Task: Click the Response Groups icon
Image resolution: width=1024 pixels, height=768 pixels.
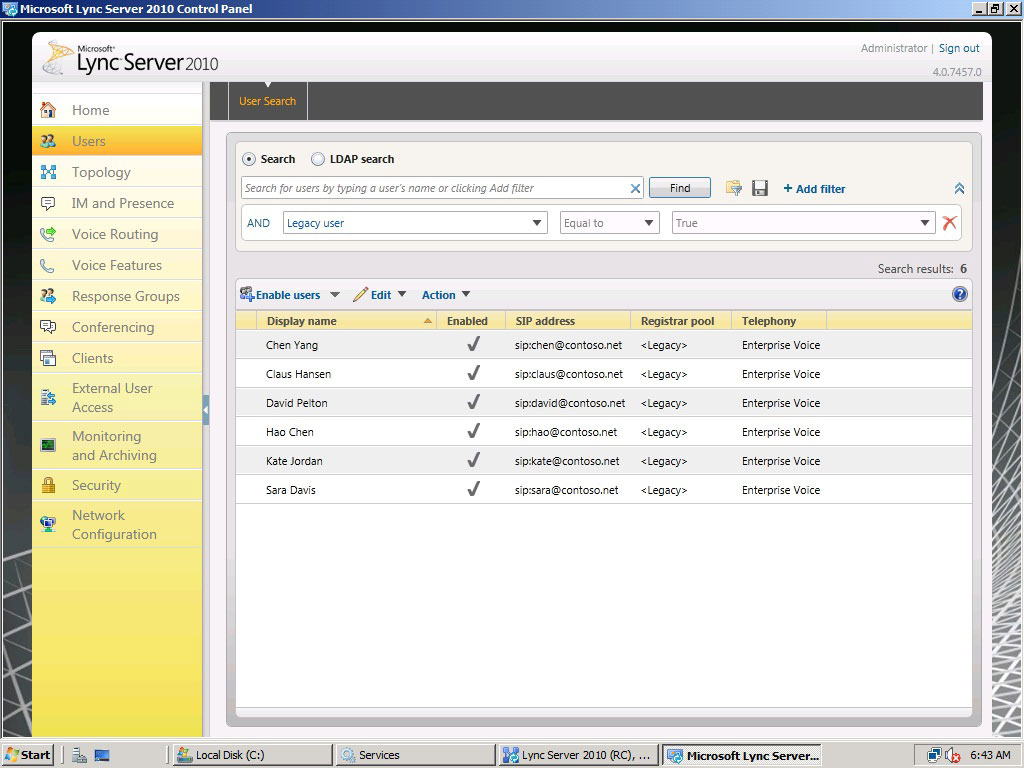Action: [48, 296]
